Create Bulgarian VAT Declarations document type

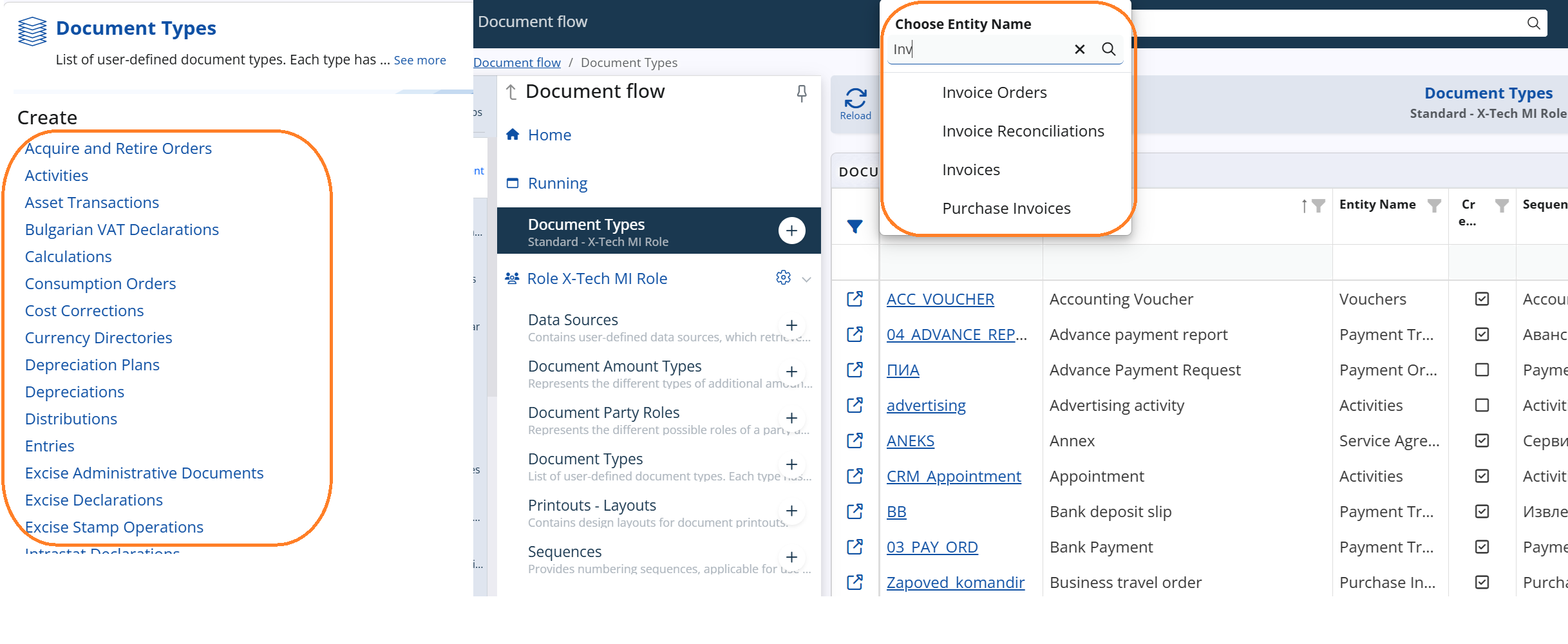(122, 230)
